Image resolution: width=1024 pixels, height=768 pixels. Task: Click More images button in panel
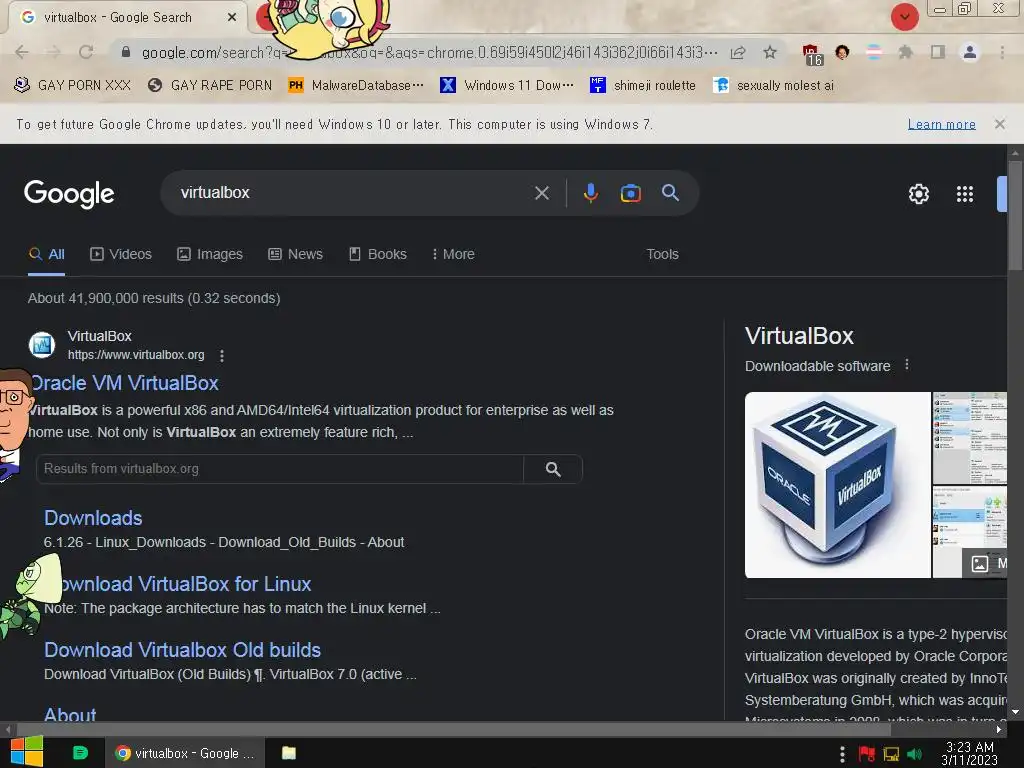coord(984,564)
